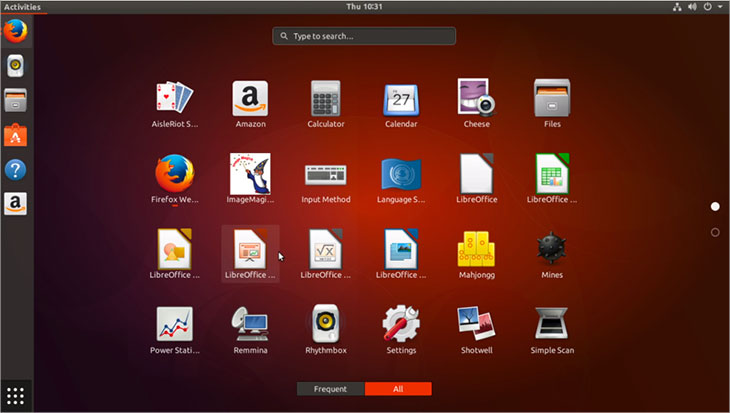The width and height of the screenshot is (730, 413).
Task: Focus the Type to search field
Action: pyautogui.click(x=364, y=36)
